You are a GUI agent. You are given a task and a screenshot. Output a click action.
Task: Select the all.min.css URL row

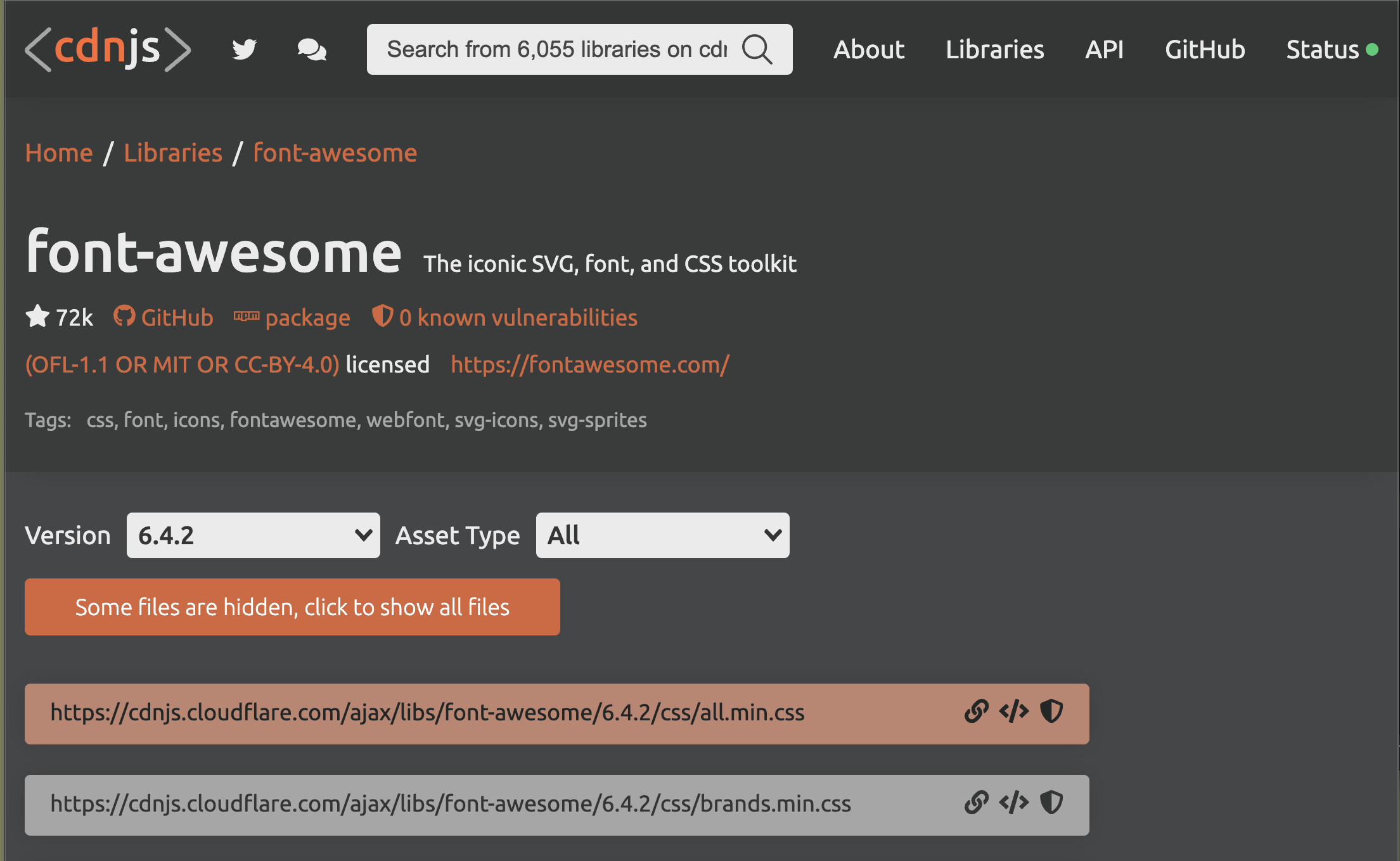pyautogui.click(x=428, y=713)
